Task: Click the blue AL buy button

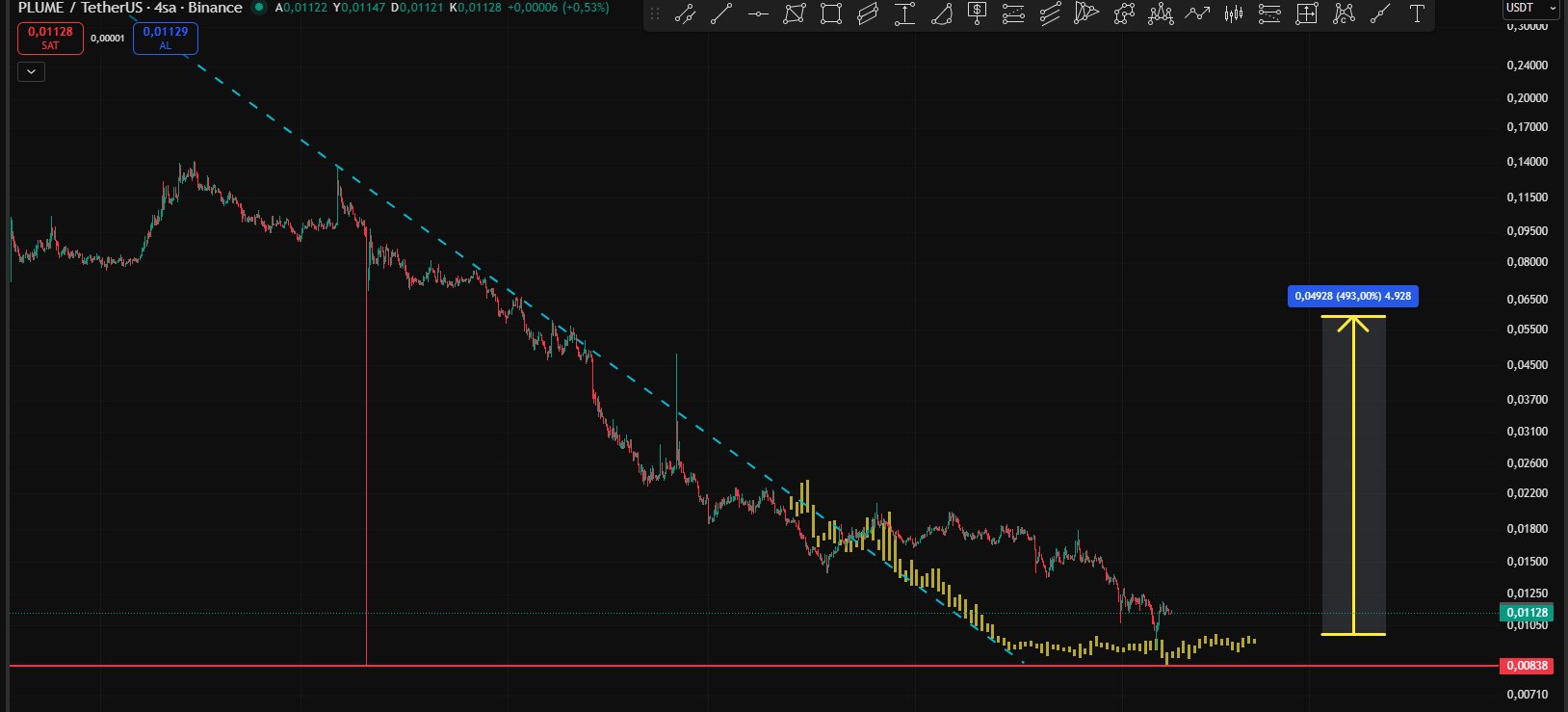Action: pyautogui.click(x=165, y=38)
